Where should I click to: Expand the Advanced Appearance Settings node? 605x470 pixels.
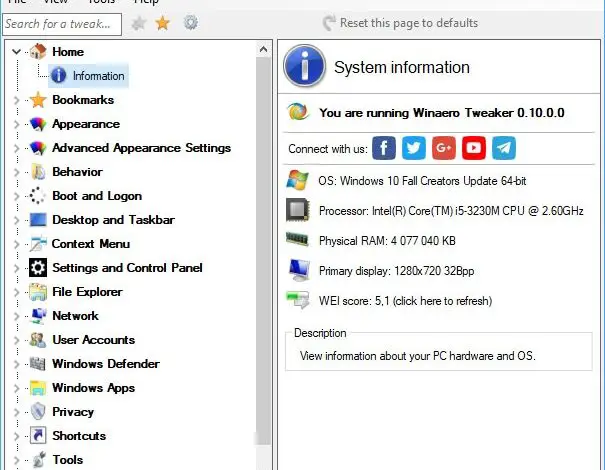tap(16, 148)
